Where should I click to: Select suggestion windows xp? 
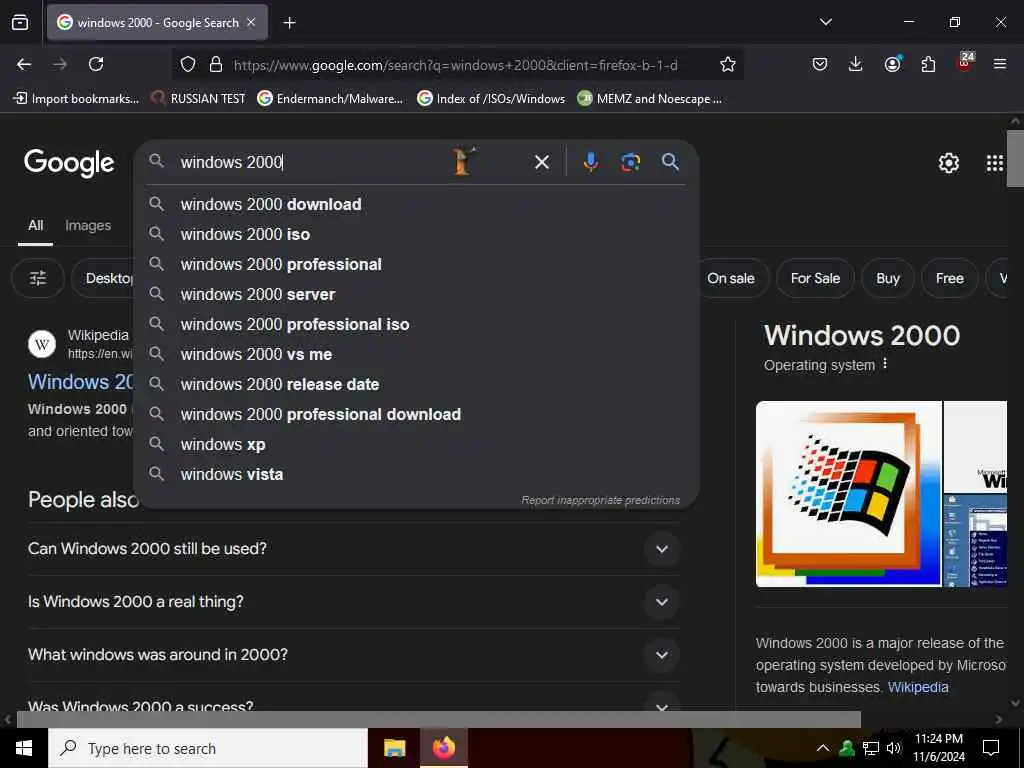coord(417,445)
